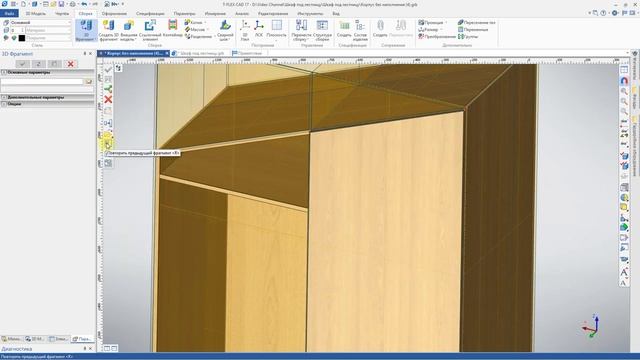Image resolution: width=640 pixels, height=360 pixels.
Task: Open the Переменные tool
Action: tap(473, 29)
